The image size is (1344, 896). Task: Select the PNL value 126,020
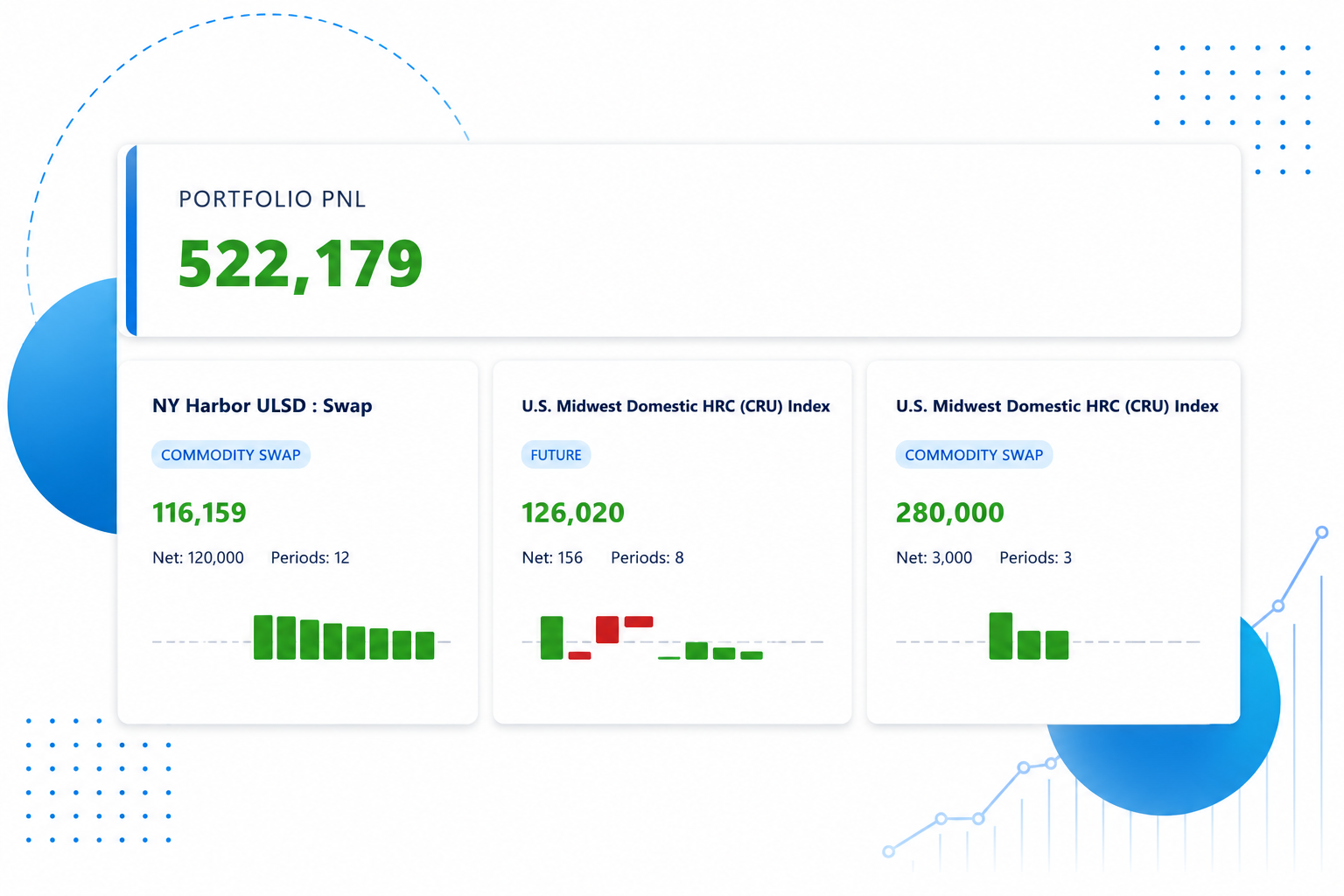tap(573, 513)
